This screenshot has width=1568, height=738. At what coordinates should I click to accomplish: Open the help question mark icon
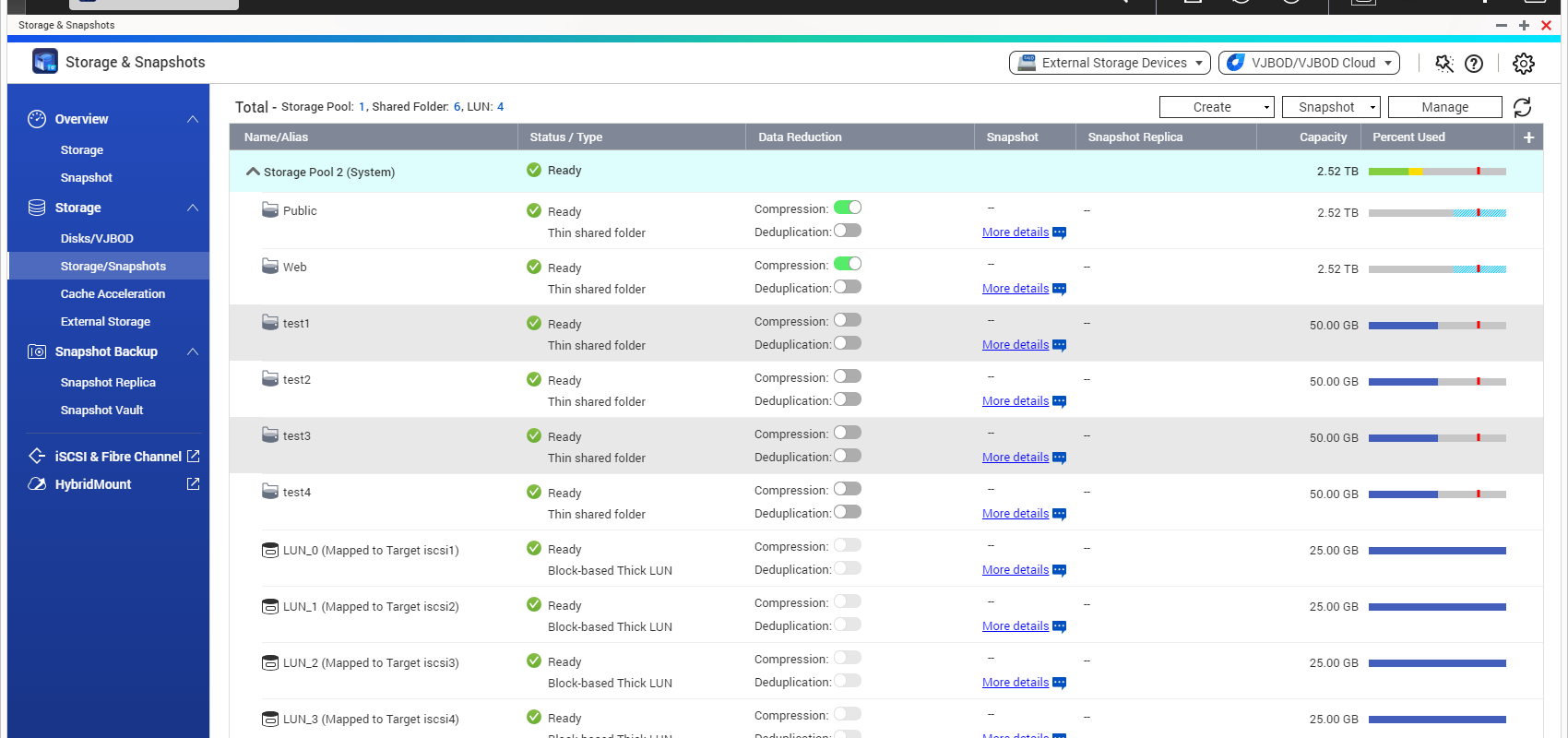click(x=1474, y=63)
